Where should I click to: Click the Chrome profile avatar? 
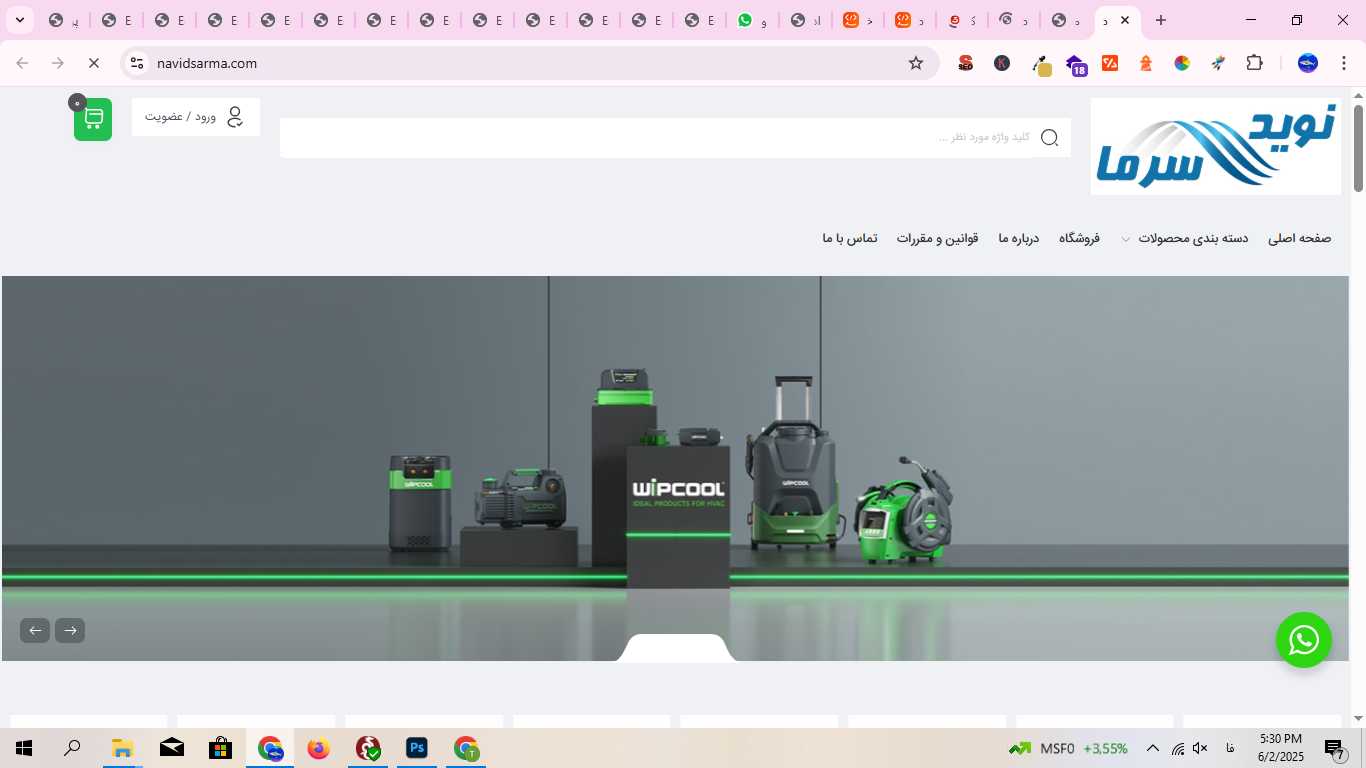pos(1308,63)
